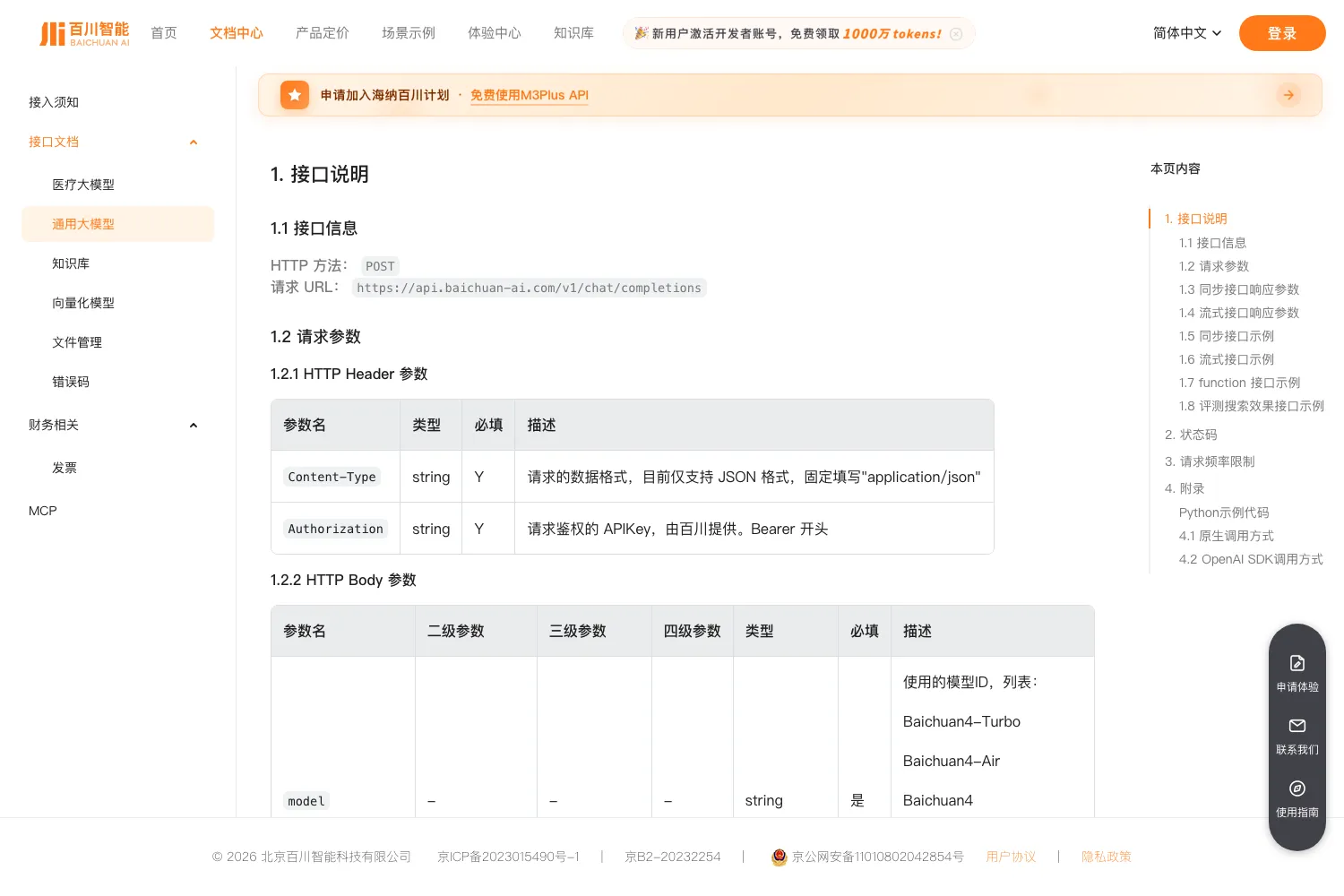Click the 1.2.2 HTTP Body 参数 heading
Screen dimensions: 1344x896
click(343, 580)
